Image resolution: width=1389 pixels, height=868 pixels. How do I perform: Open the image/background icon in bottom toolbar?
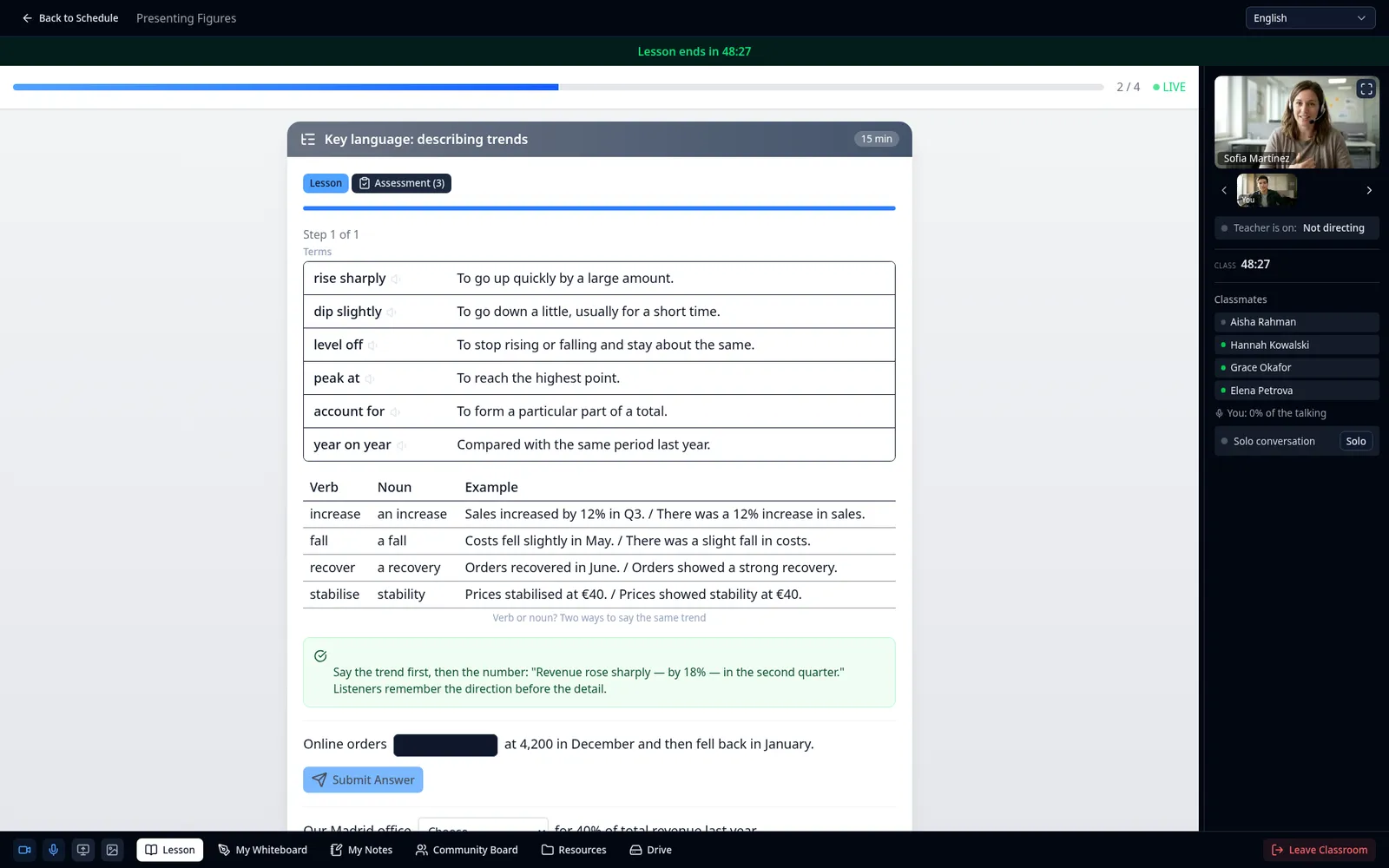pyautogui.click(x=113, y=850)
